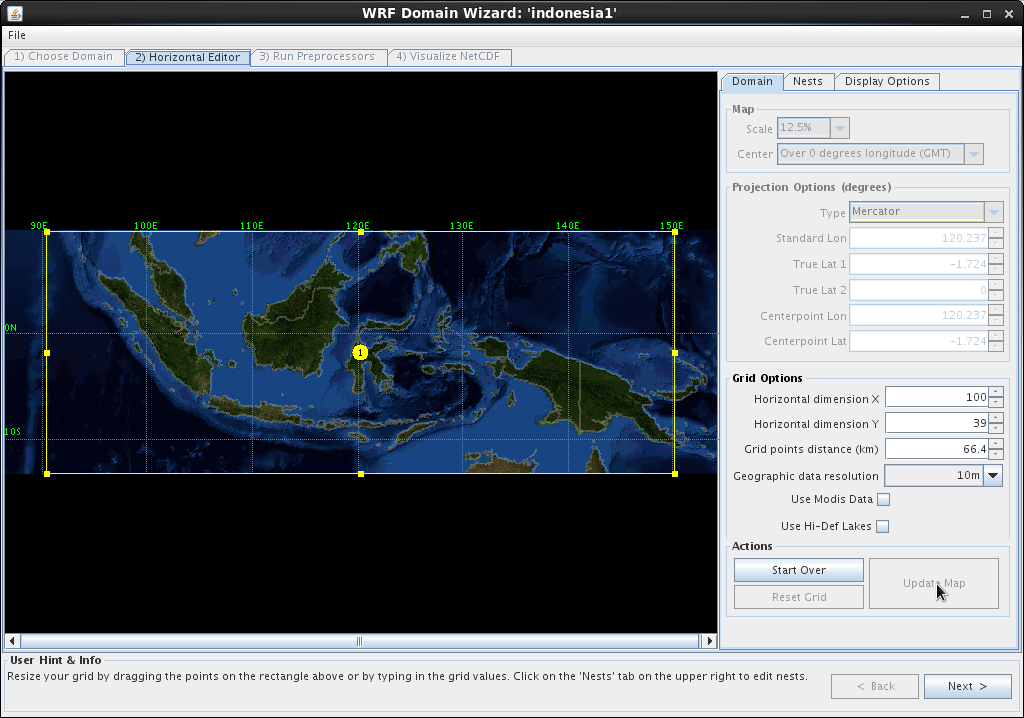Close the WRF Domain Wizard window
Screen dimensions: 1024x718
coord(1009,14)
